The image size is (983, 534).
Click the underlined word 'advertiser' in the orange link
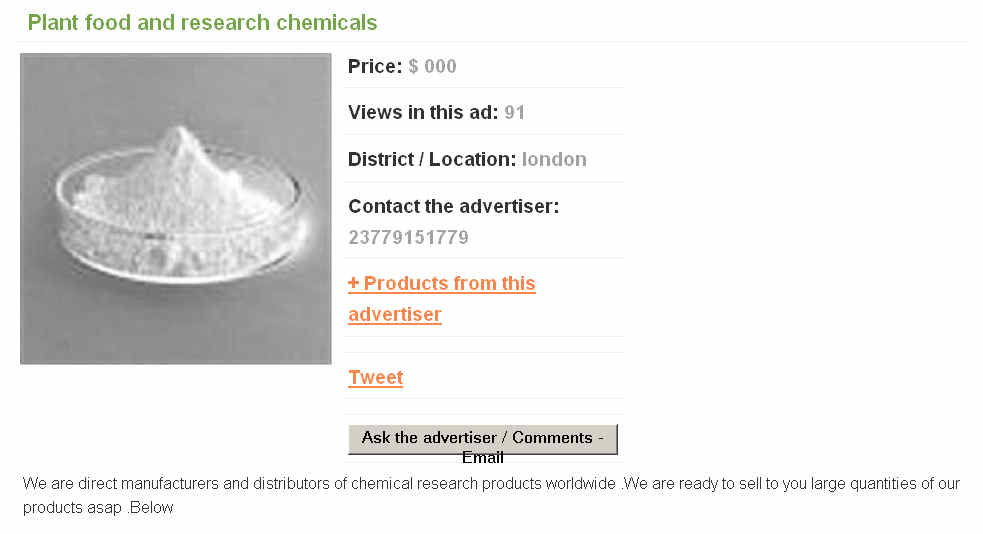click(394, 315)
